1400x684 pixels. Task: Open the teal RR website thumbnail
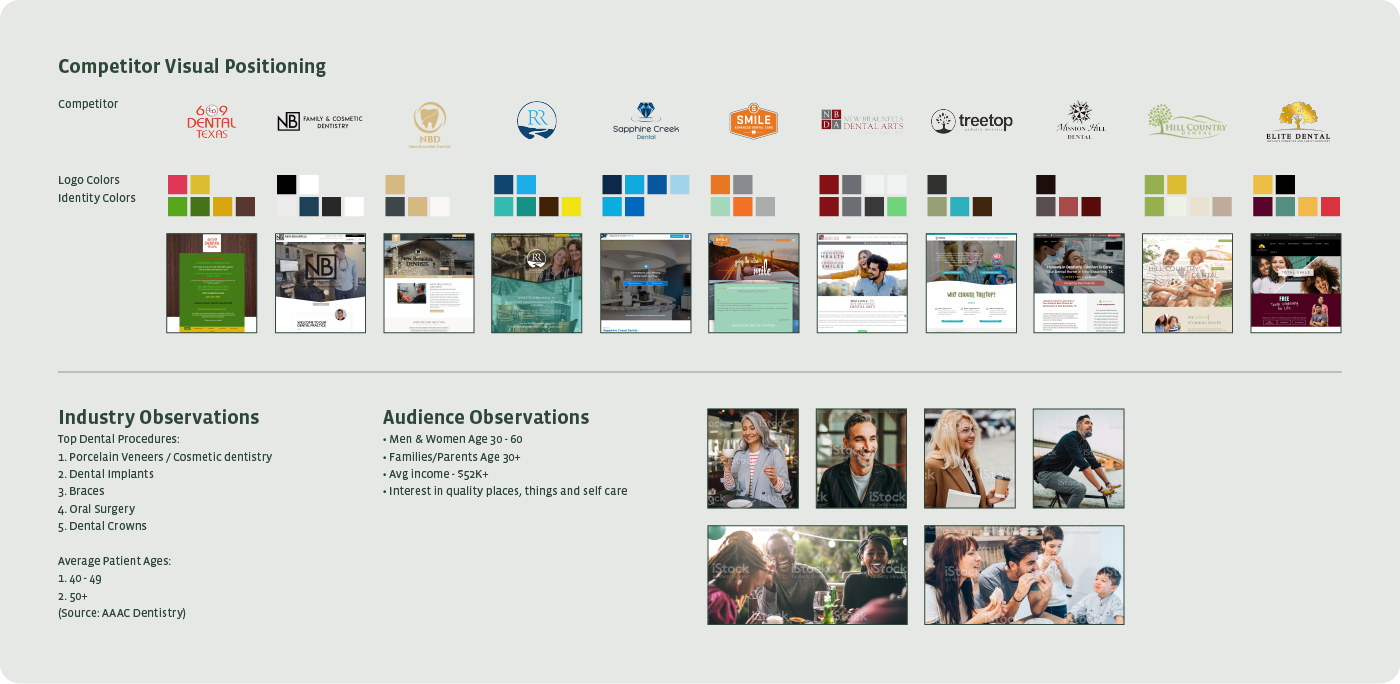pos(537,283)
